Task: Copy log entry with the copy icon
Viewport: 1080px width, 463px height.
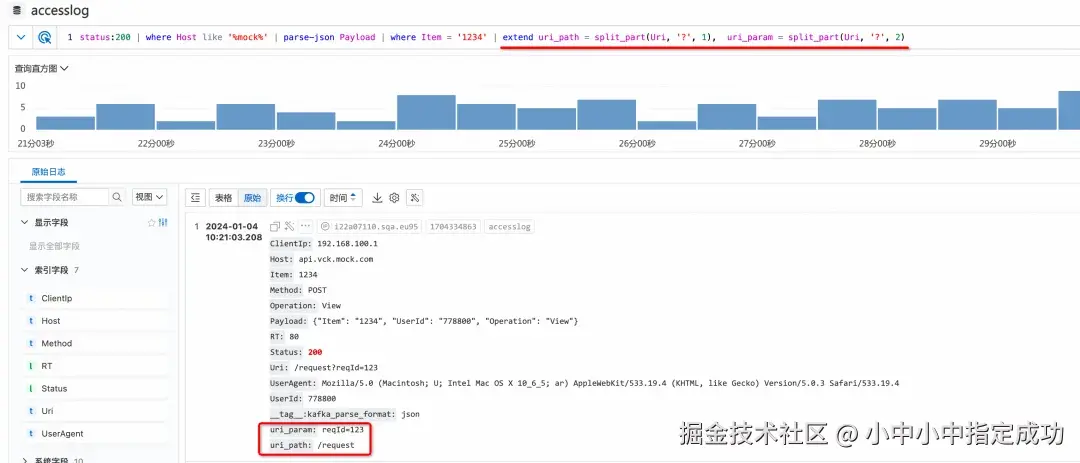Action: (x=275, y=226)
